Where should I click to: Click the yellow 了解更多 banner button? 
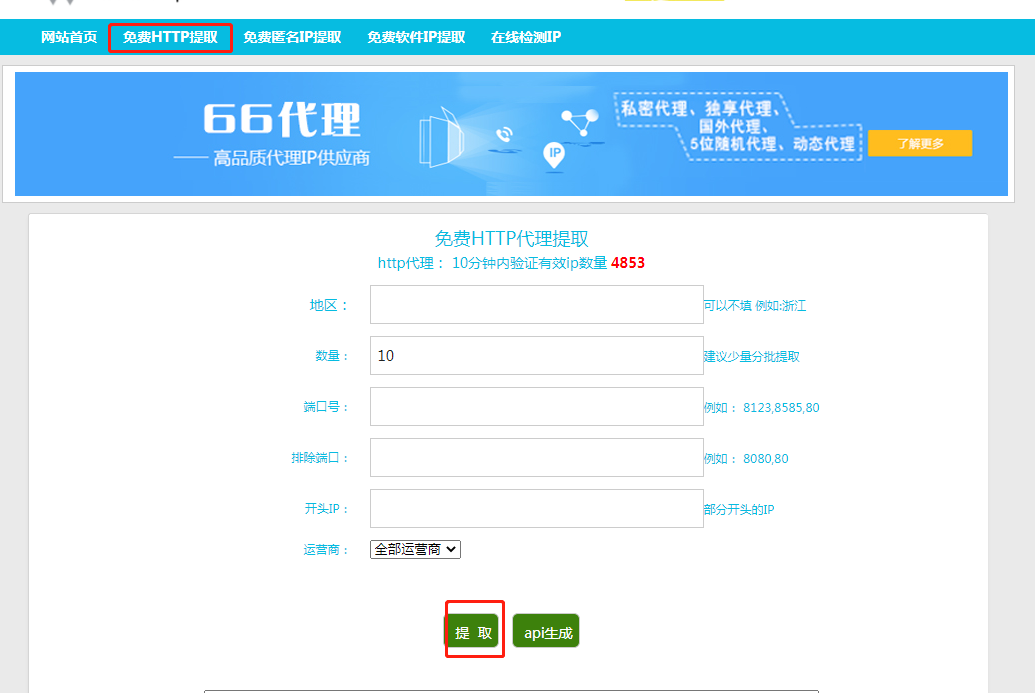[x=919, y=143]
